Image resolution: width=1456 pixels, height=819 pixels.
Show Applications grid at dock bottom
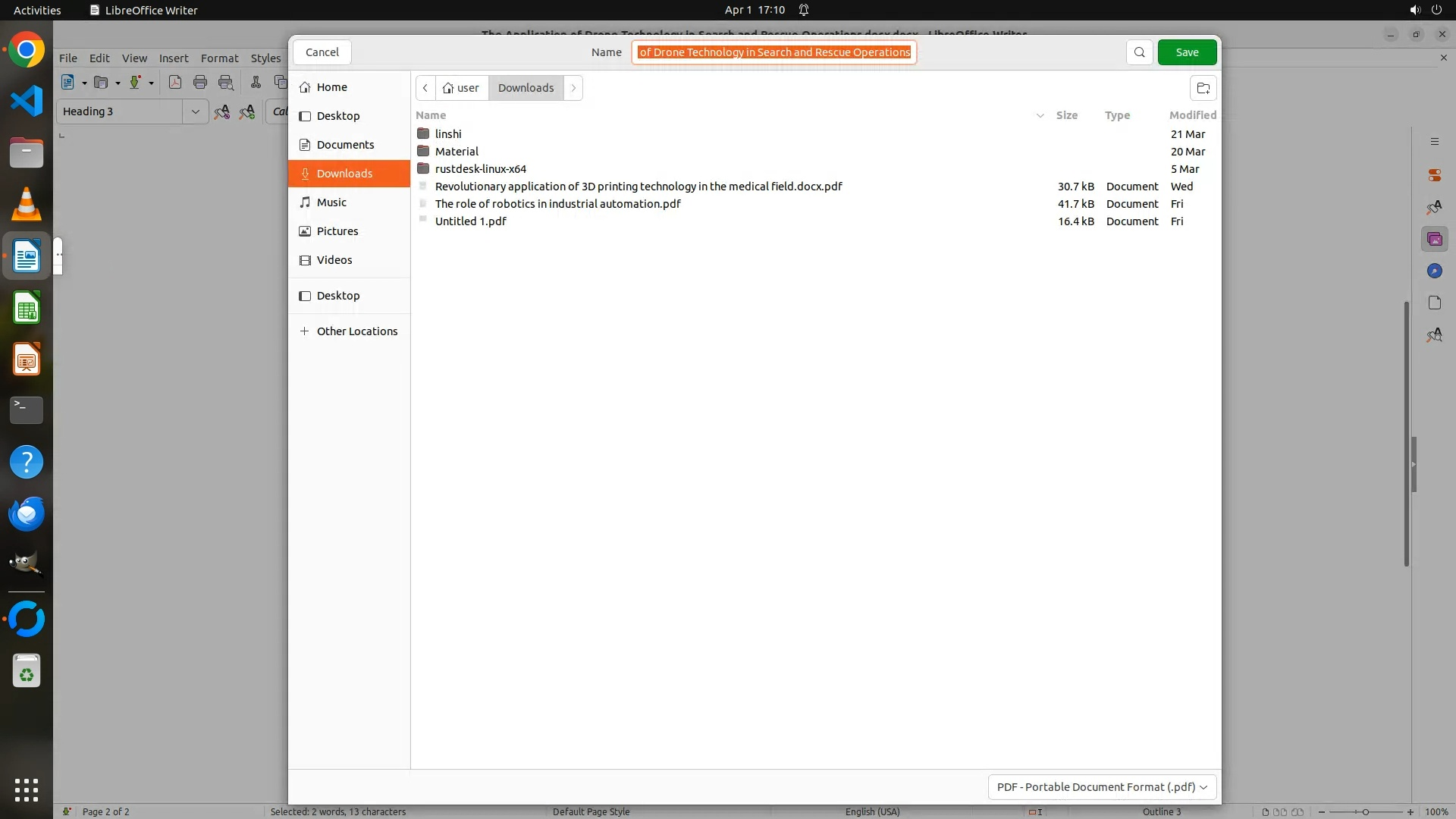(x=27, y=789)
